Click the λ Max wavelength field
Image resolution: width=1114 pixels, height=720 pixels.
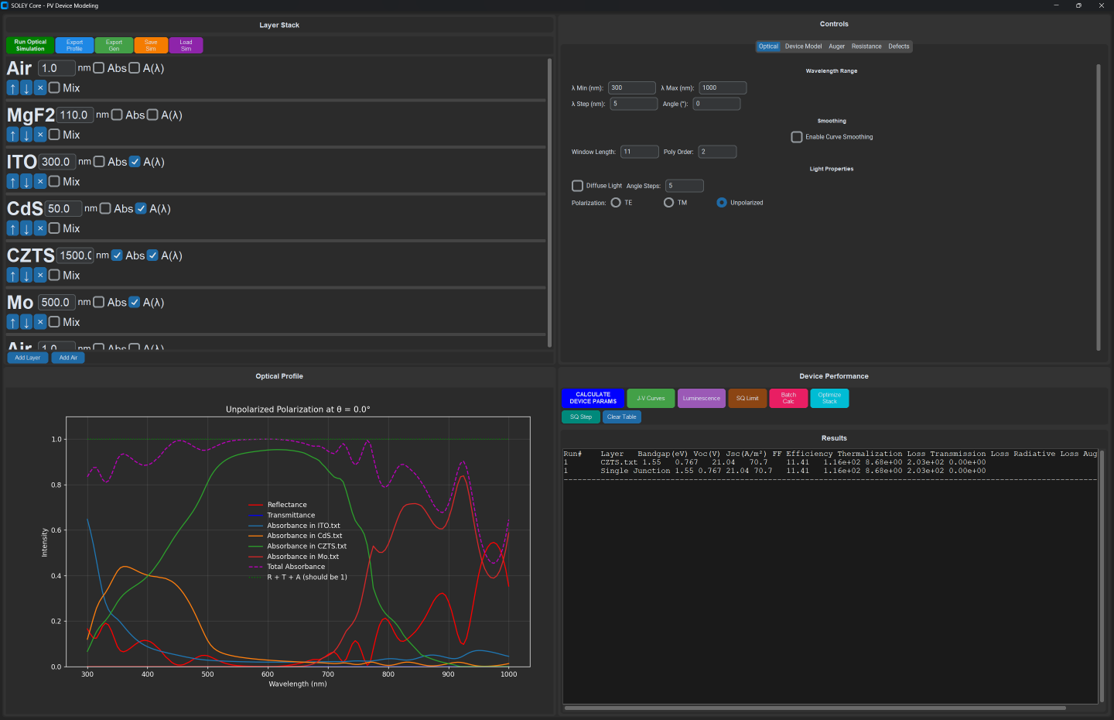point(723,87)
